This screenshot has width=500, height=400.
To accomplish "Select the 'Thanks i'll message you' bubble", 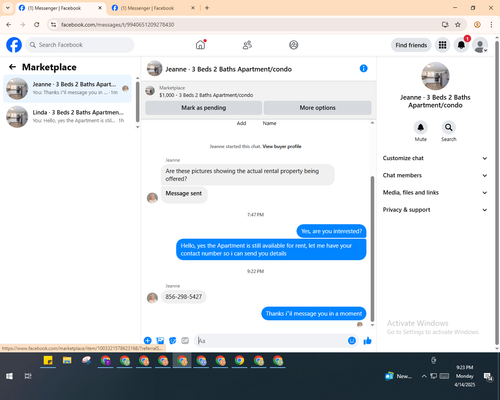I will click(314, 313).
